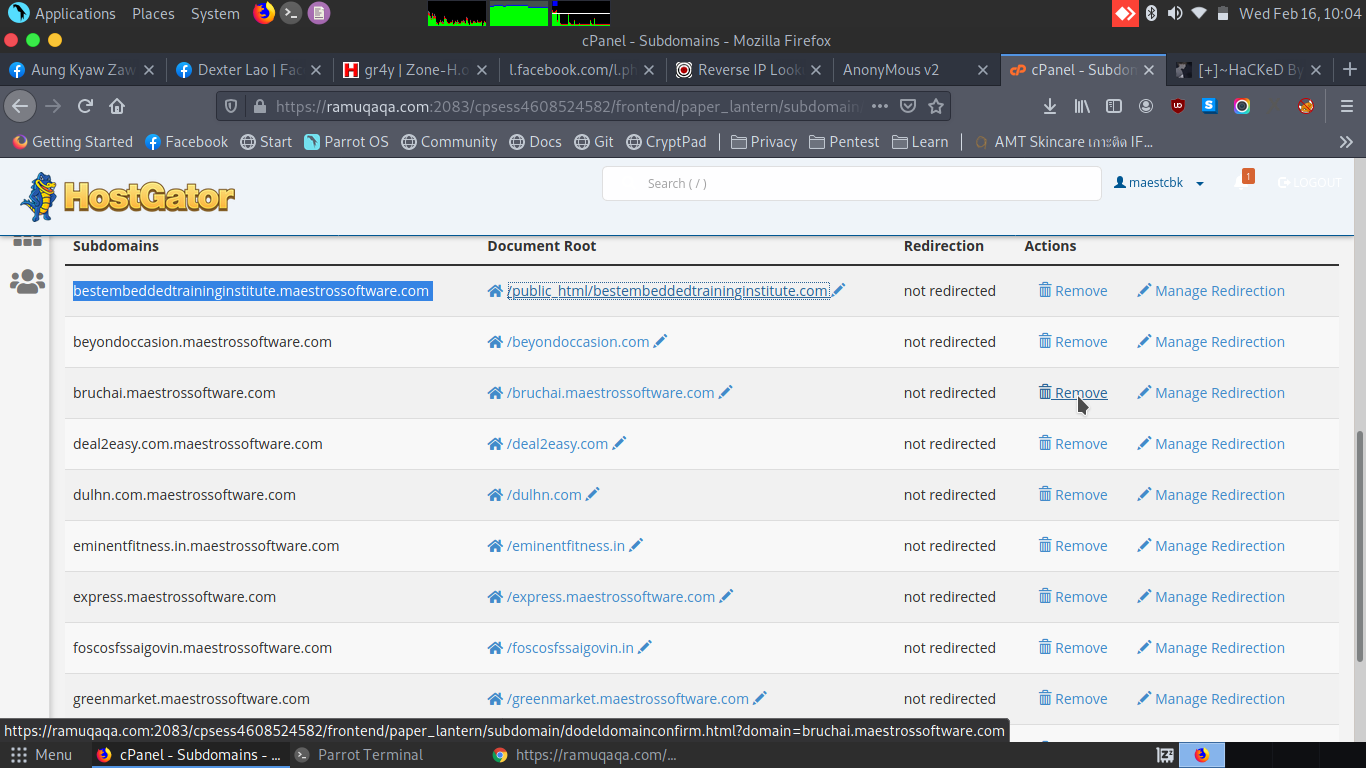Select eminentfitness.in.maestrossoftware.com subdomain text
1366x768 pixels.
(x=206, y=546)
